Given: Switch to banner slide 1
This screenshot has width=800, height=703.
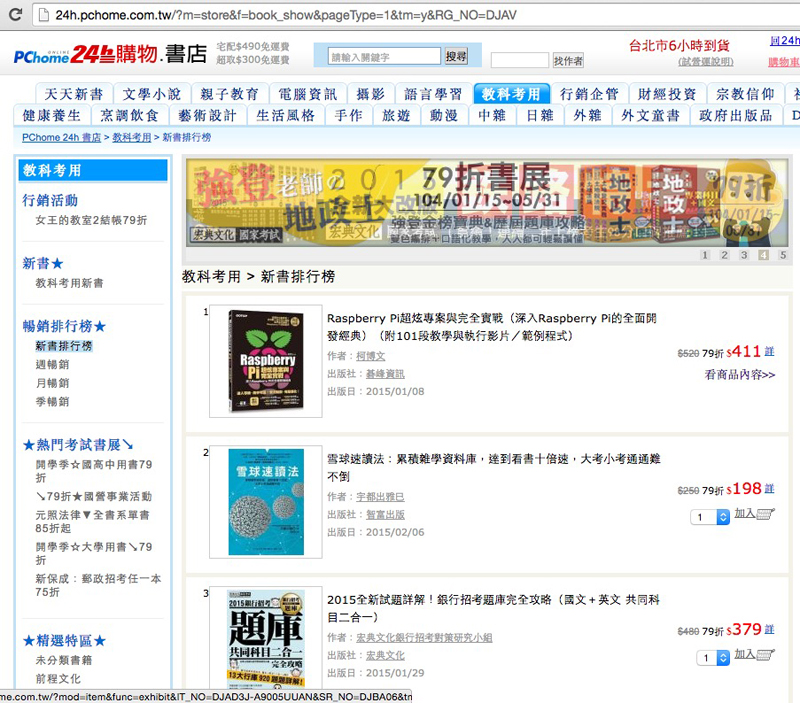Looking at the screenshot, I should point(705,255).
